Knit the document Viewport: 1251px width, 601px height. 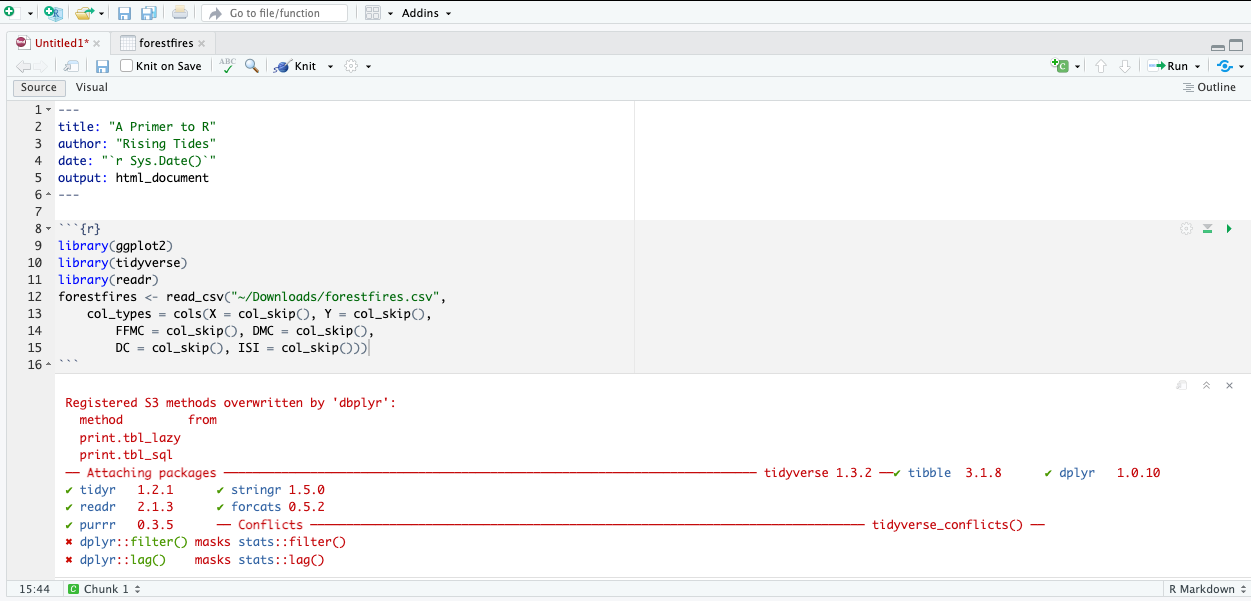coord(295,66)
